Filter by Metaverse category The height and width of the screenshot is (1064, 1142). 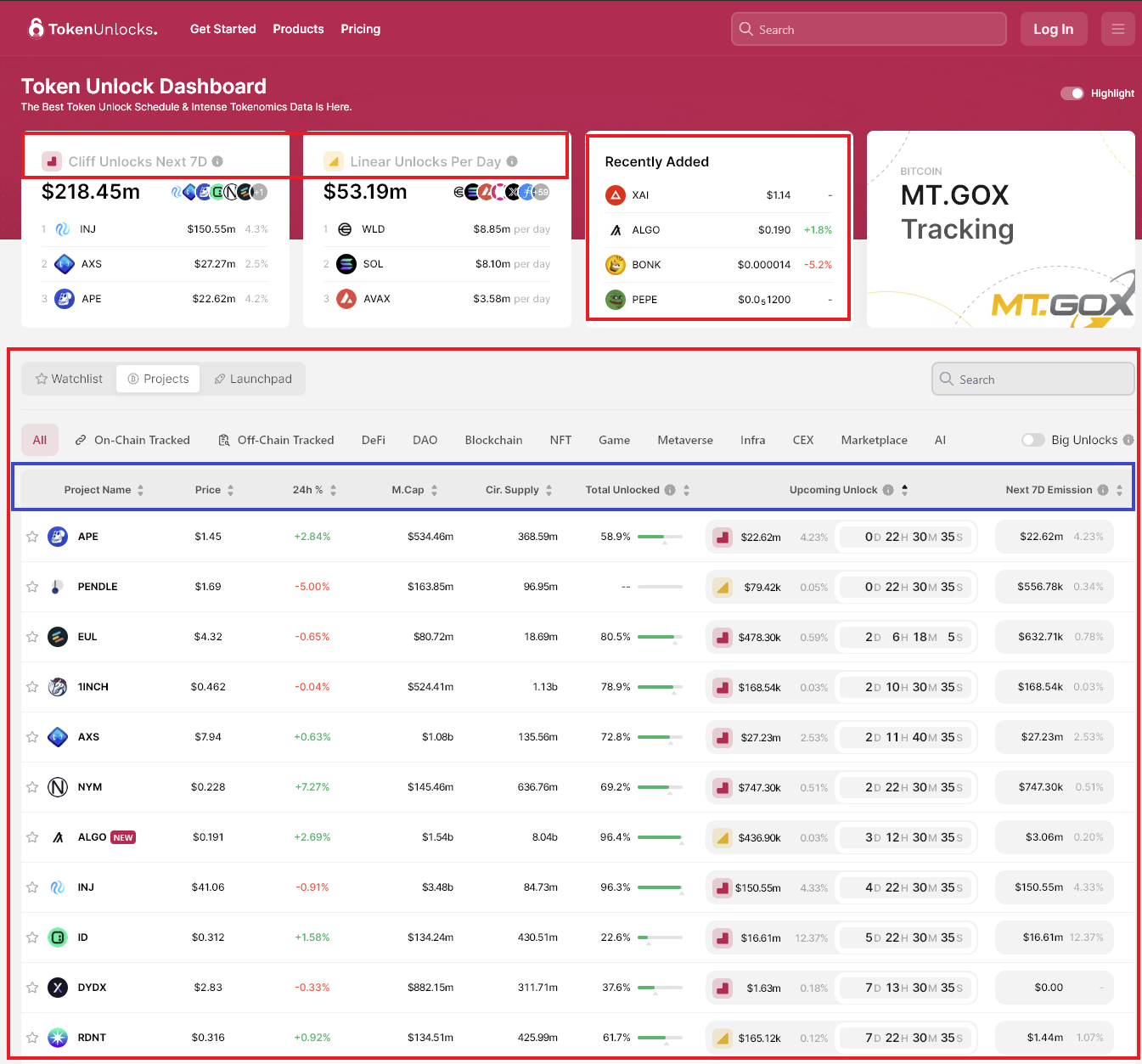(x=685, y=440)
